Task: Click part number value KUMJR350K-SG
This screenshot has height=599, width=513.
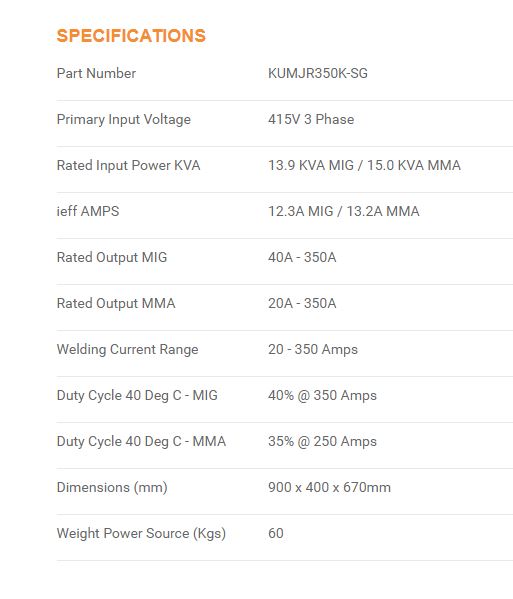Action: (318, 73)
